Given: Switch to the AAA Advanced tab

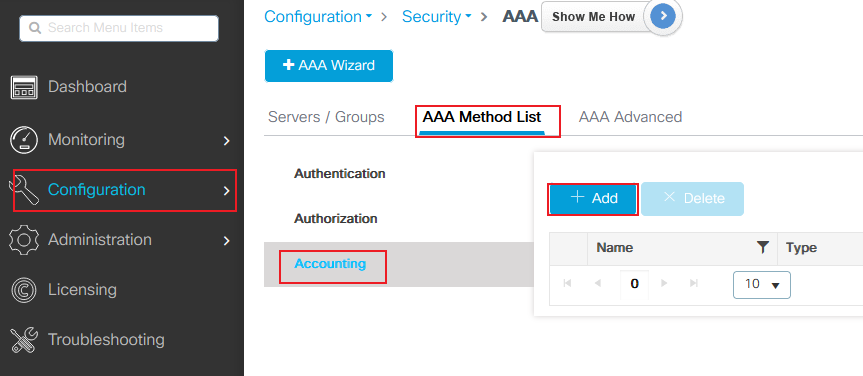Looking at the screenshot, I should point(630,117).
